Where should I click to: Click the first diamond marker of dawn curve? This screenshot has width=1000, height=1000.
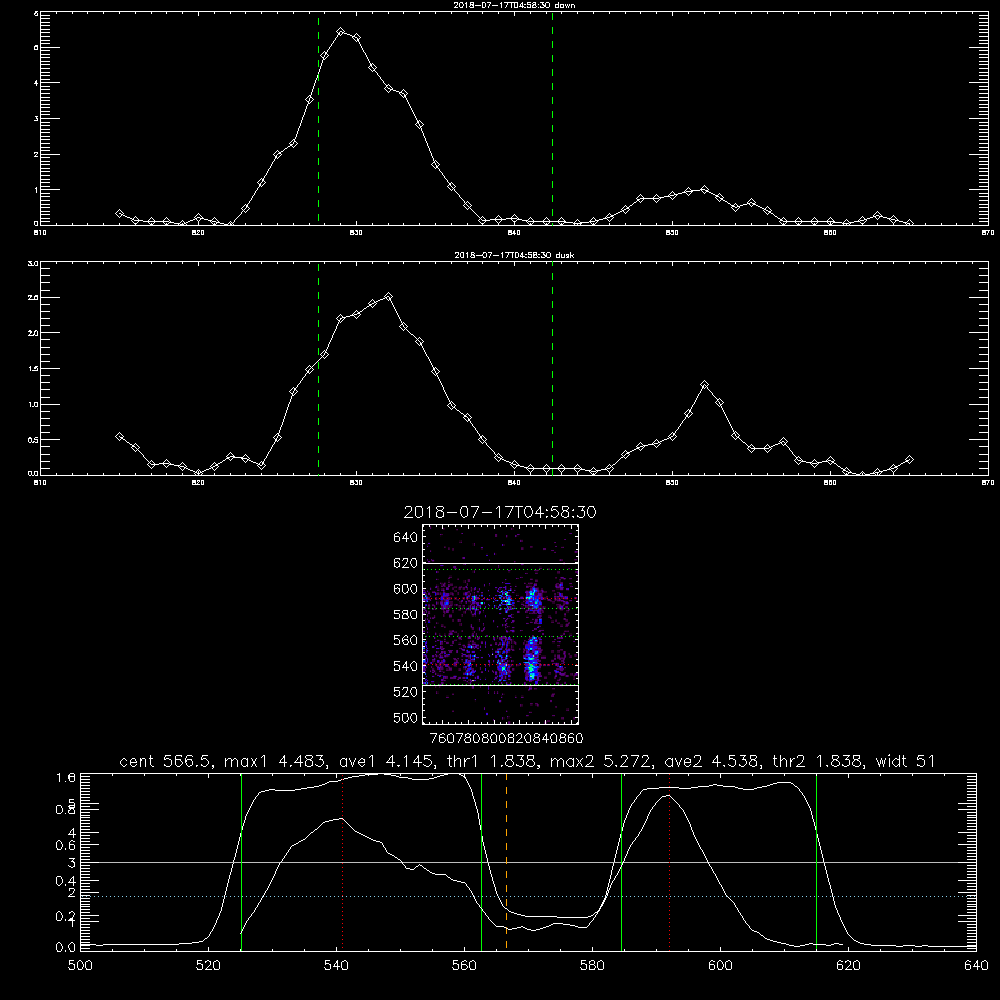tap(119, 213)
